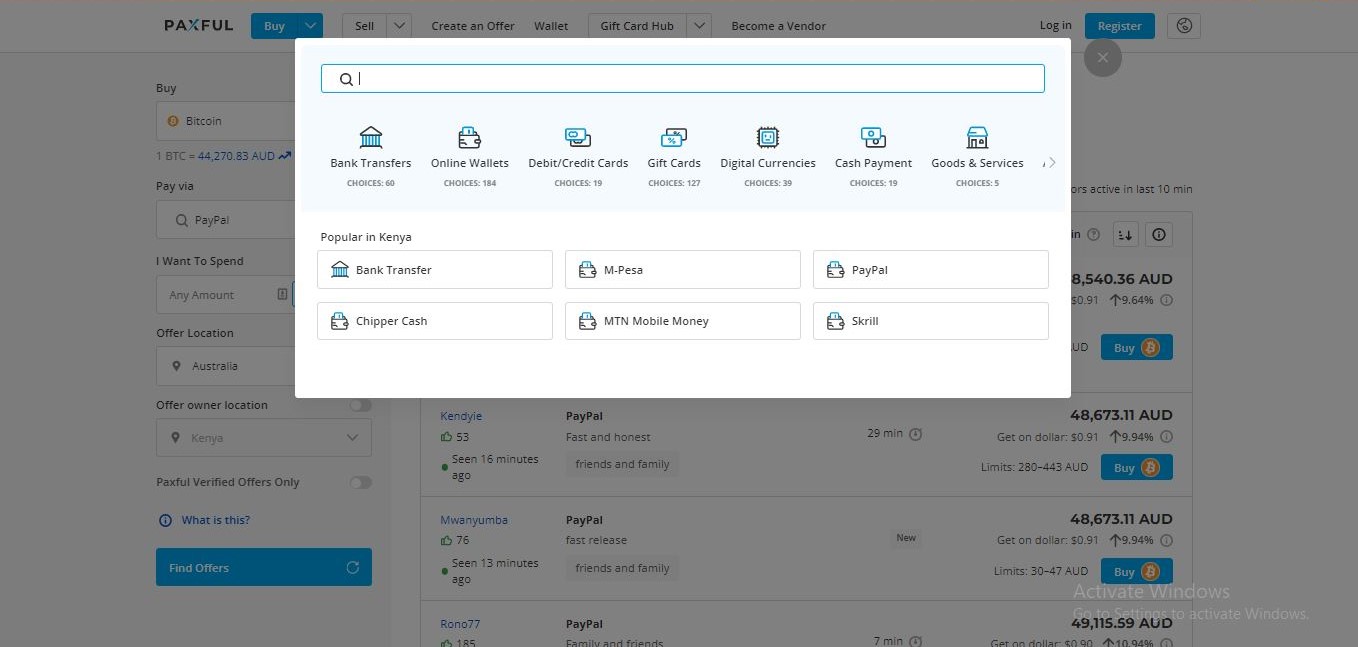Click the info icon beside What is this?
Viewport: 1358px width, 647px height.
166,520
